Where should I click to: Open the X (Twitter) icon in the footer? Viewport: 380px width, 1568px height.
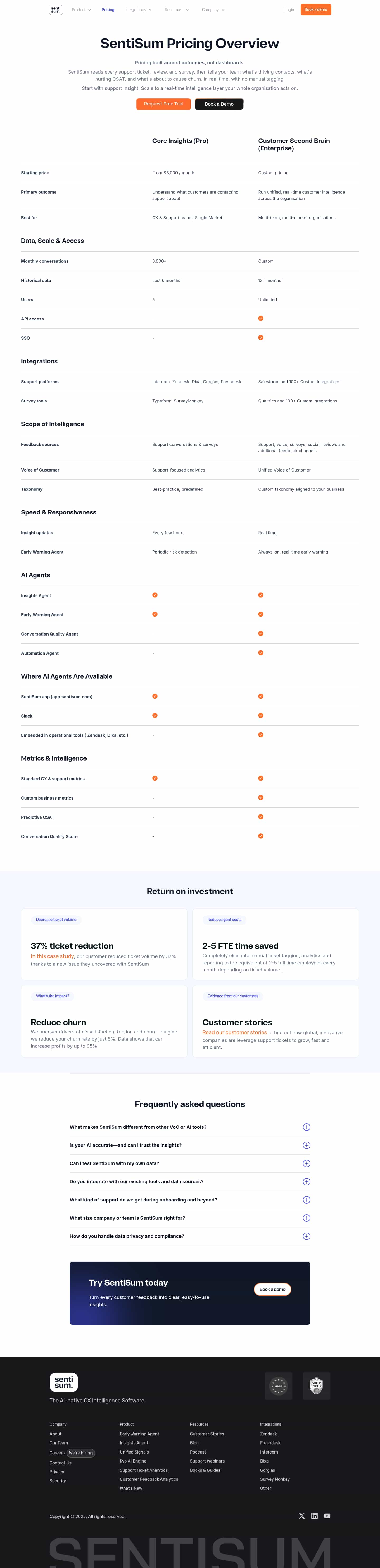pyautogui.click(x=301, y=1516)
